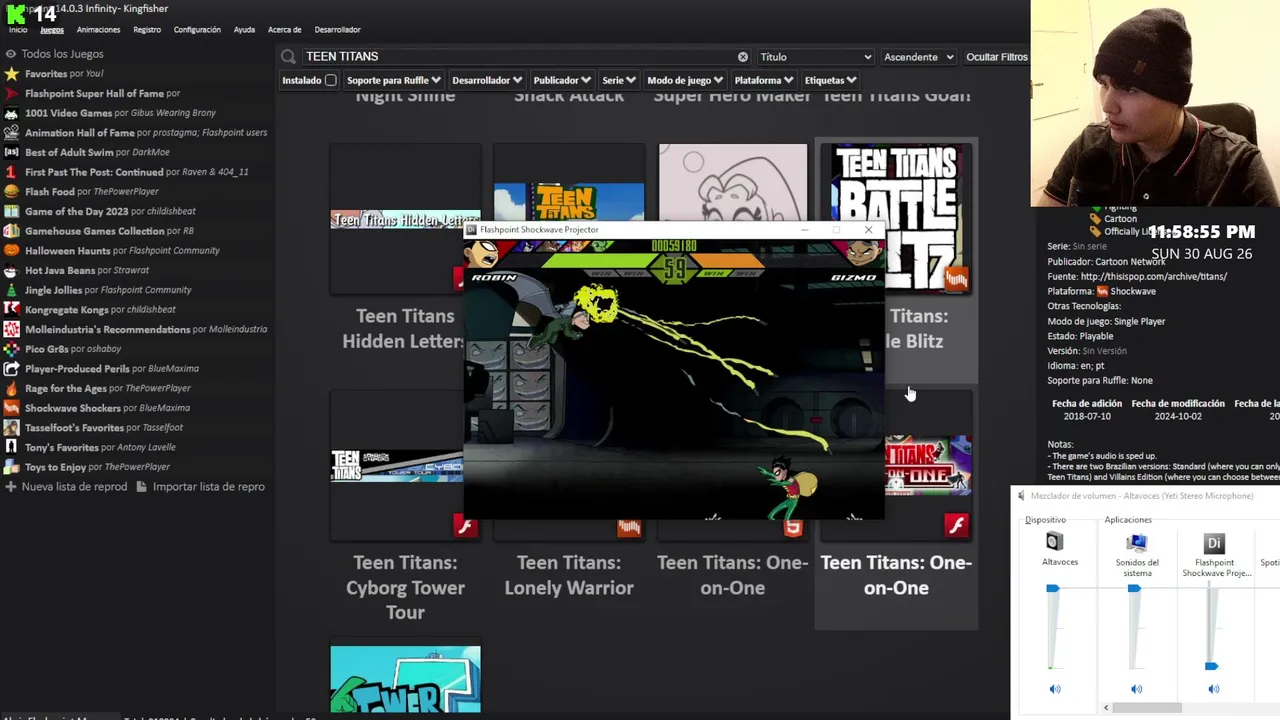Viewport: 1280px width, 720px height.
Task: Adjust the Altavoces volume slider handle
Action: 1052,588
